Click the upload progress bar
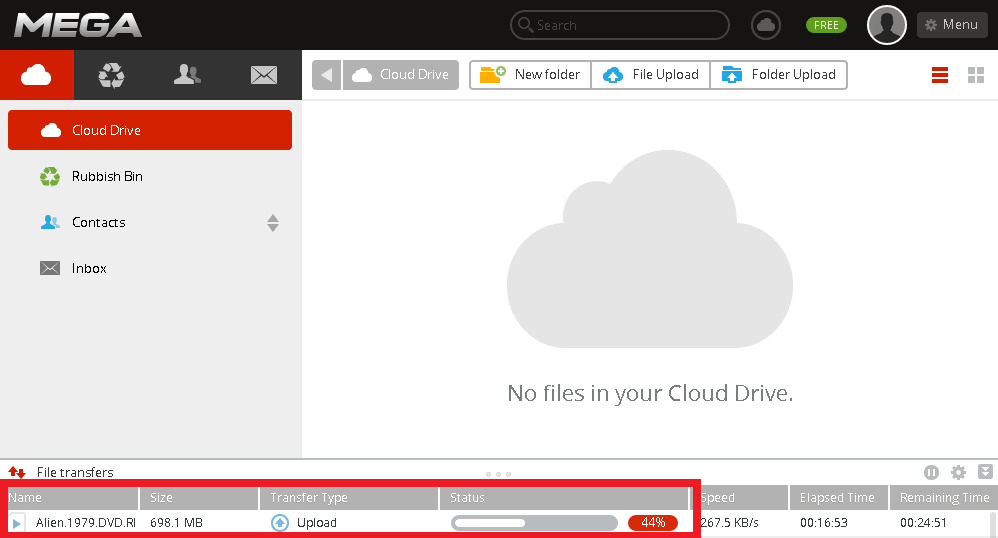The image size is (998, 538). [534, 523]
